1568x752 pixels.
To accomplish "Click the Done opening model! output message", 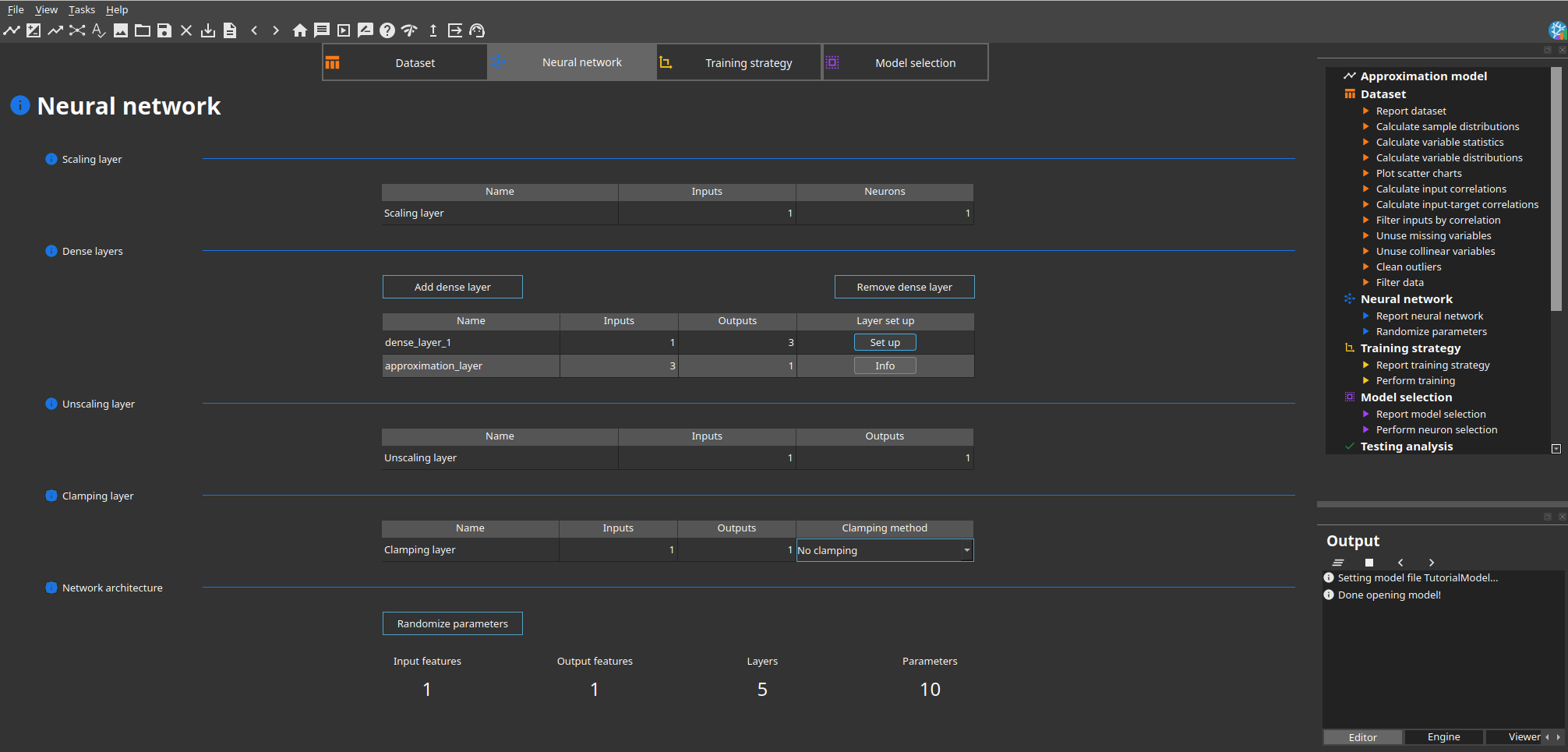I will tap(1389, 595).
